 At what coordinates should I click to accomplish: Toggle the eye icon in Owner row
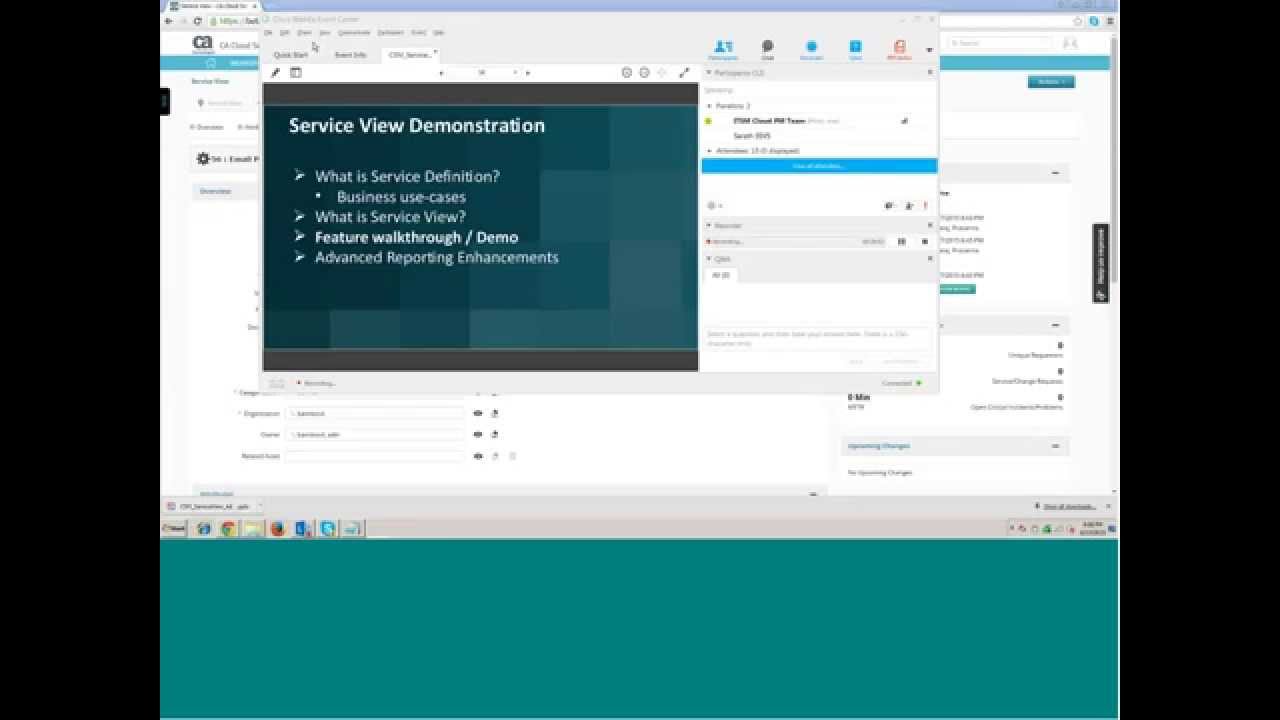pyautogui.click(x=478, y=434)
